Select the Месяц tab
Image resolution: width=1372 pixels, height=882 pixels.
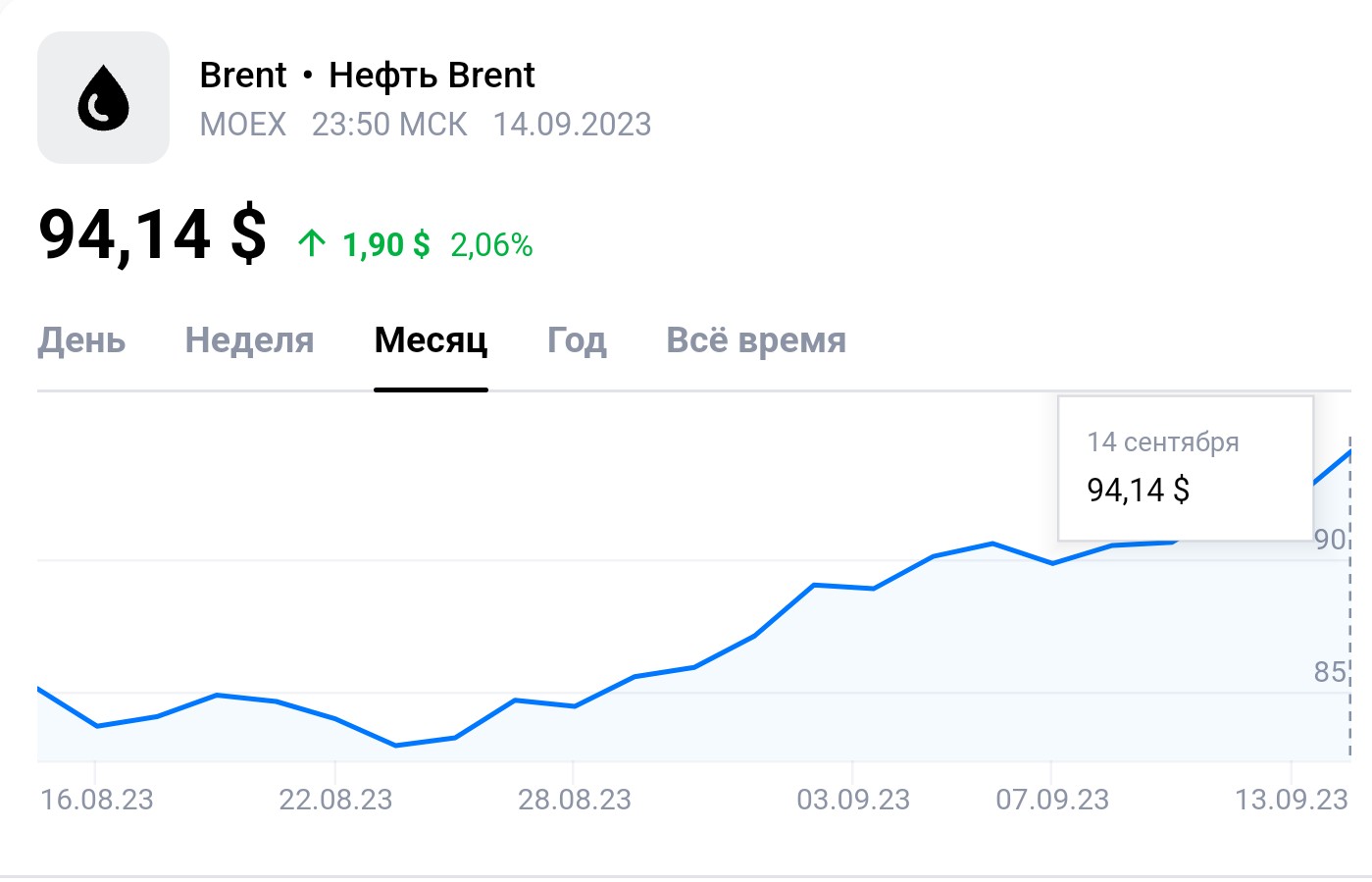tap(431, 340)
